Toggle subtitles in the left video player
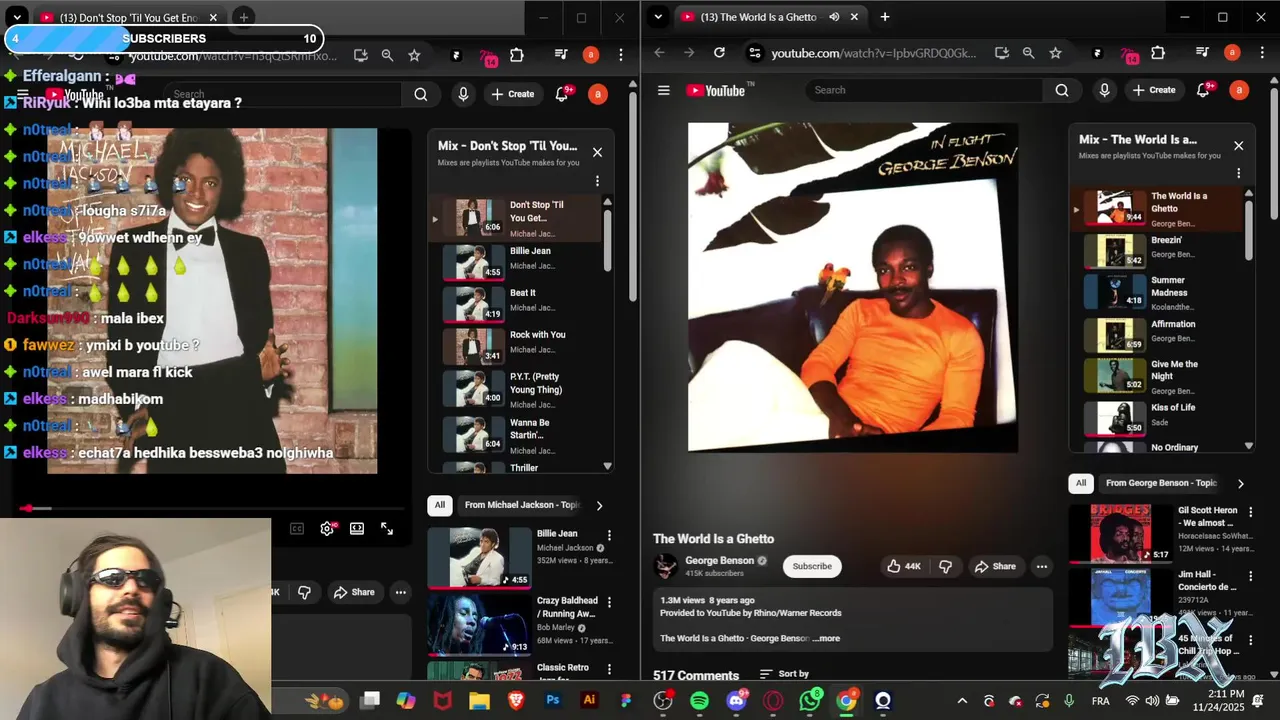 click(297, 529)
